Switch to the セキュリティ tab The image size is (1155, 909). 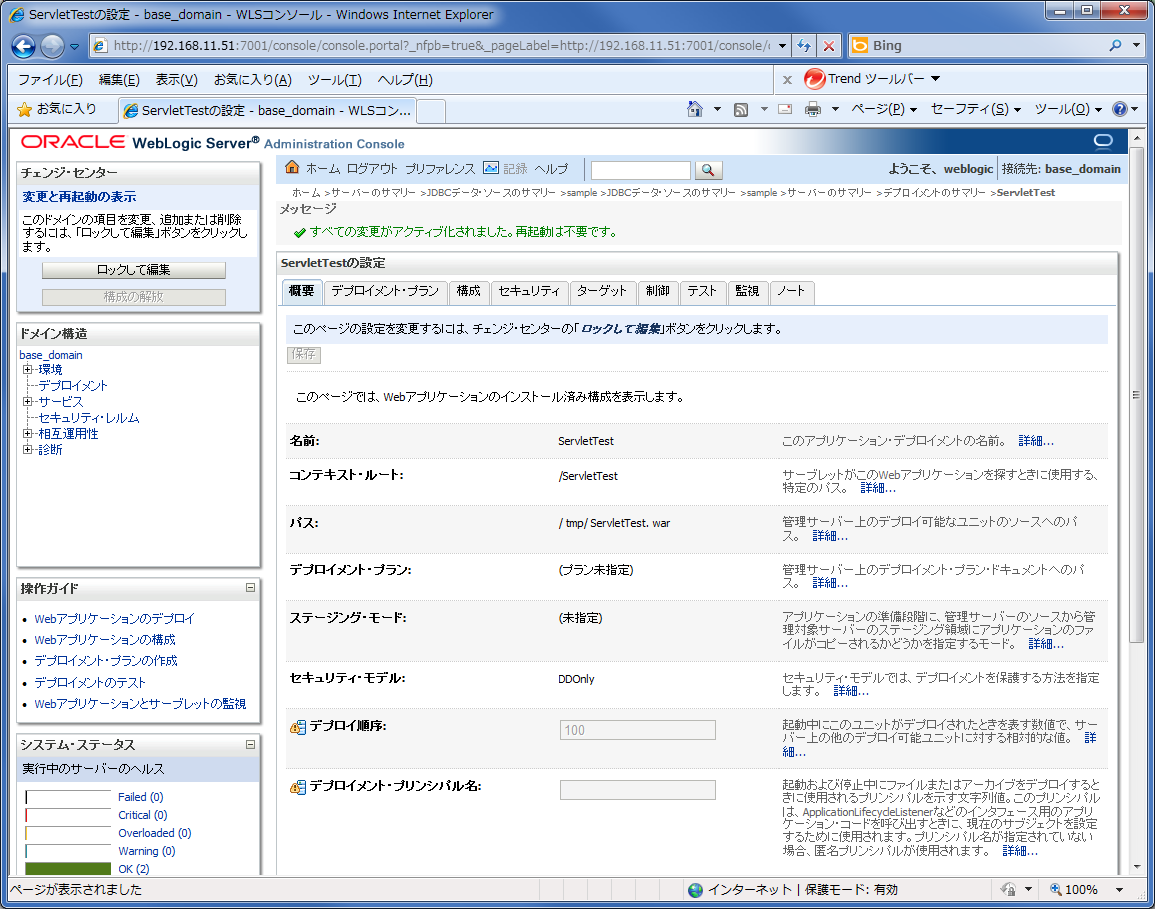point(529,292)
